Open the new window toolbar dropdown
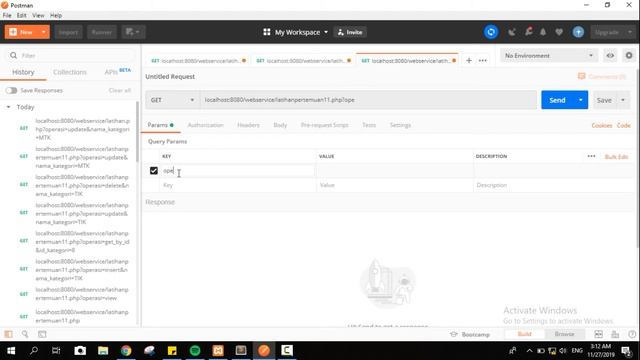Screen dimensions: 640x360 [133, 32]
